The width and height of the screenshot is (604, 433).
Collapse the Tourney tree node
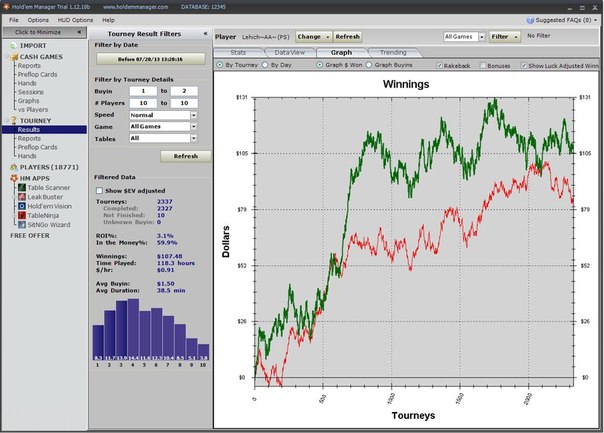click(x=7, y=121)
